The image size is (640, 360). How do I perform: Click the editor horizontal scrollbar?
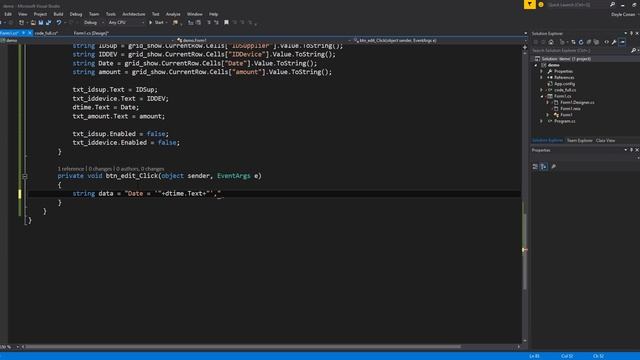(243, 347)
